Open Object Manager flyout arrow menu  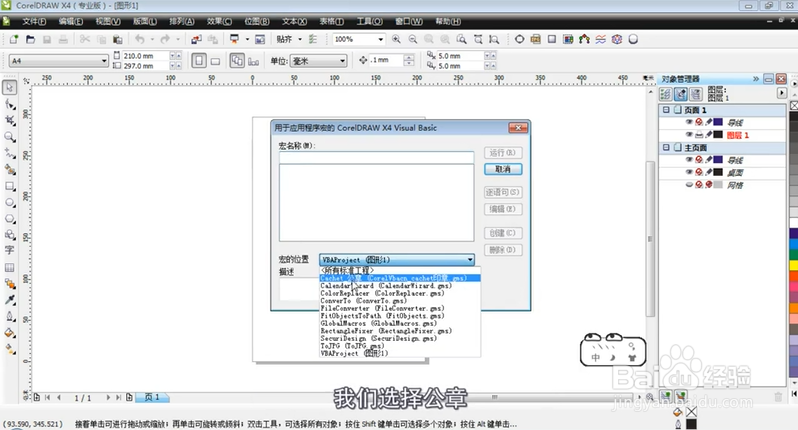pos(782,93)
